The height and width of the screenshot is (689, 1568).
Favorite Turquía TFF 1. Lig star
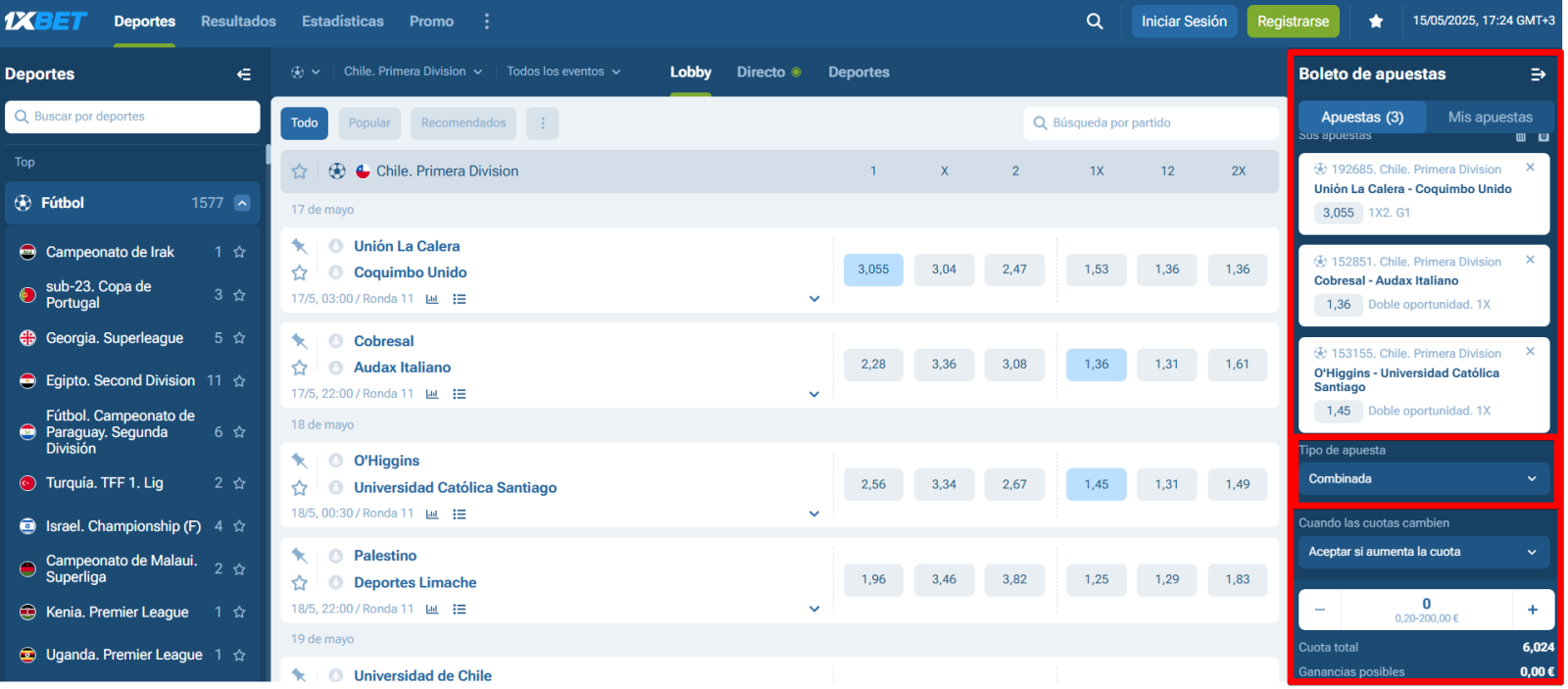click(x=239, y=483)
